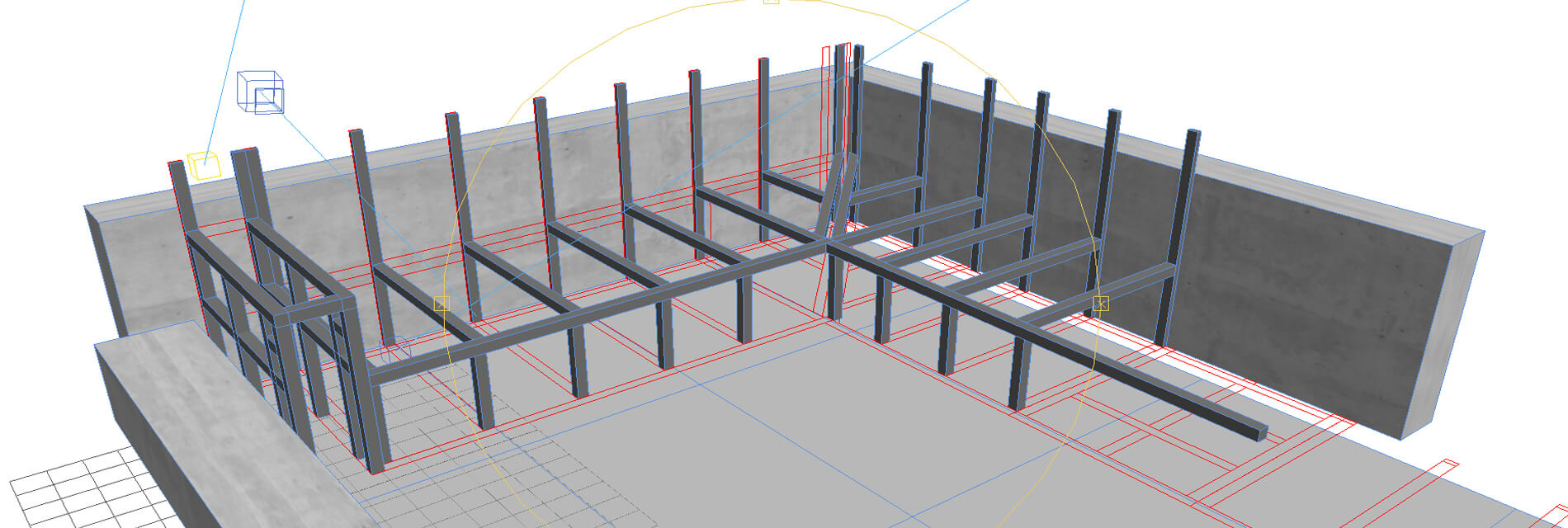The image size is (1568, 528).
Task: Select the yellow wireframe light cube
Action: (204, 166)
